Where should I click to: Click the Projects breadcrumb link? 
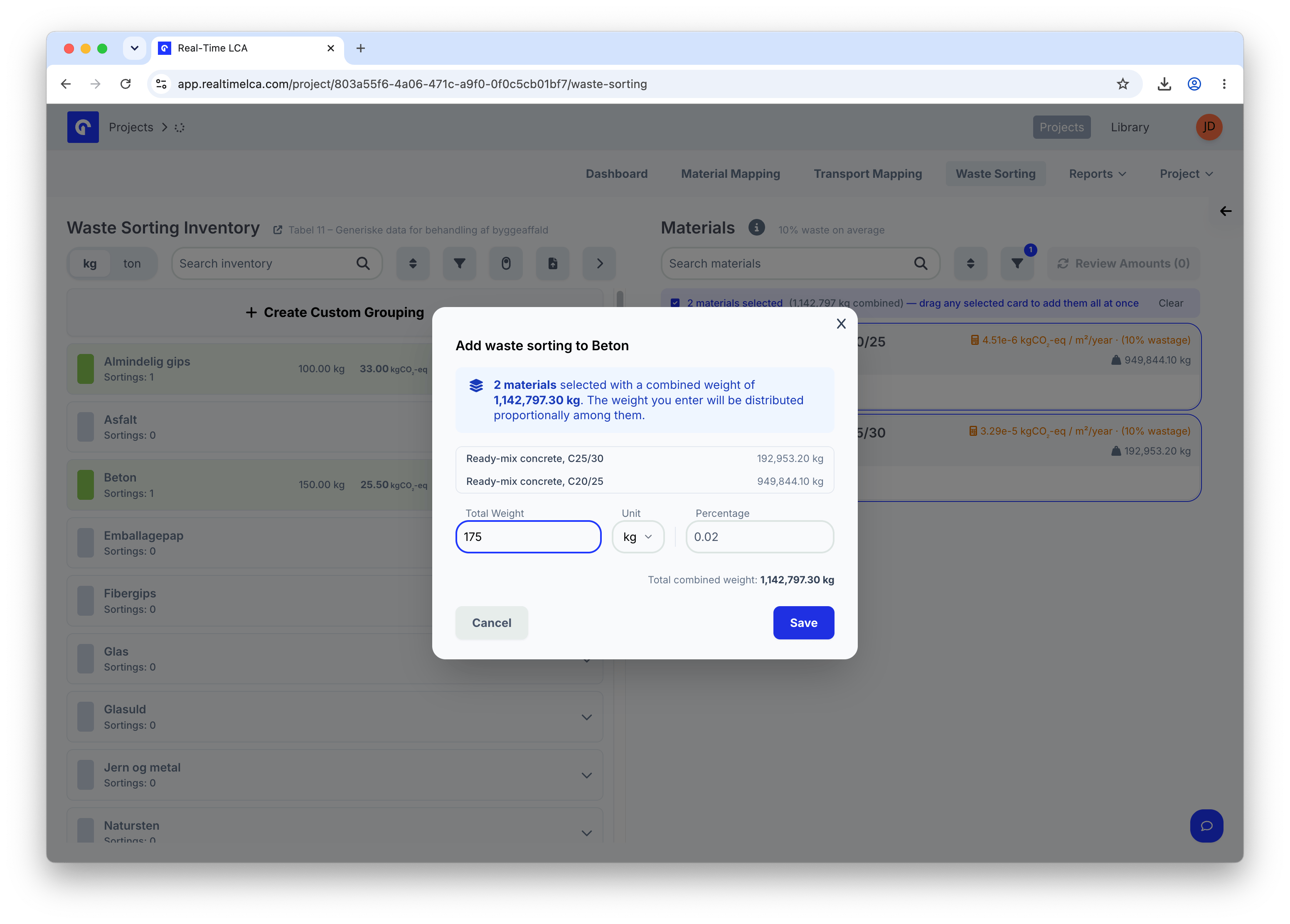pyautogui.click(x=131, y=127)
